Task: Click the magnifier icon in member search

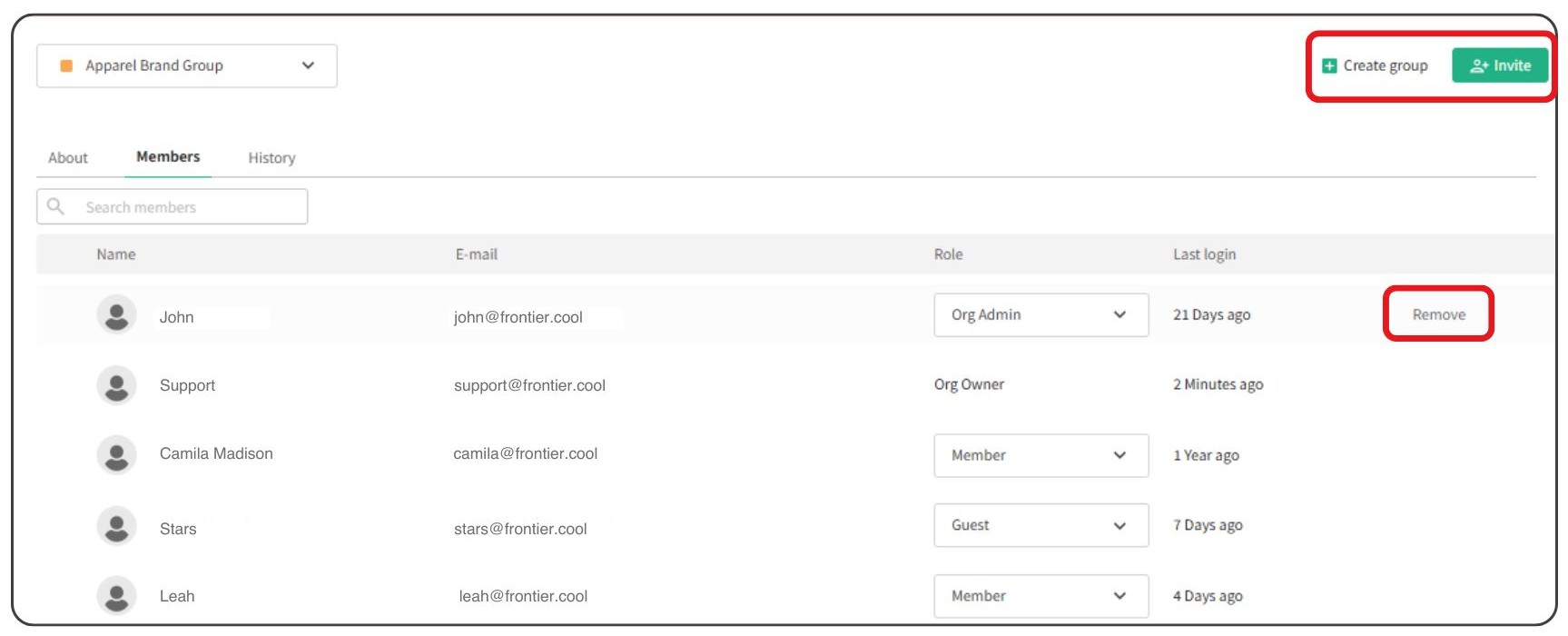Action: click(55, 206)
